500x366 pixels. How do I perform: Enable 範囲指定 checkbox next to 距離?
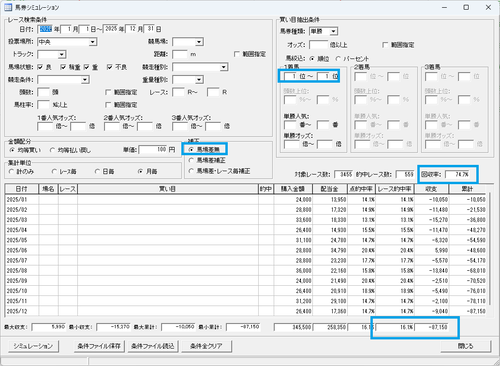pyautogui.click(x=237, y=54)
